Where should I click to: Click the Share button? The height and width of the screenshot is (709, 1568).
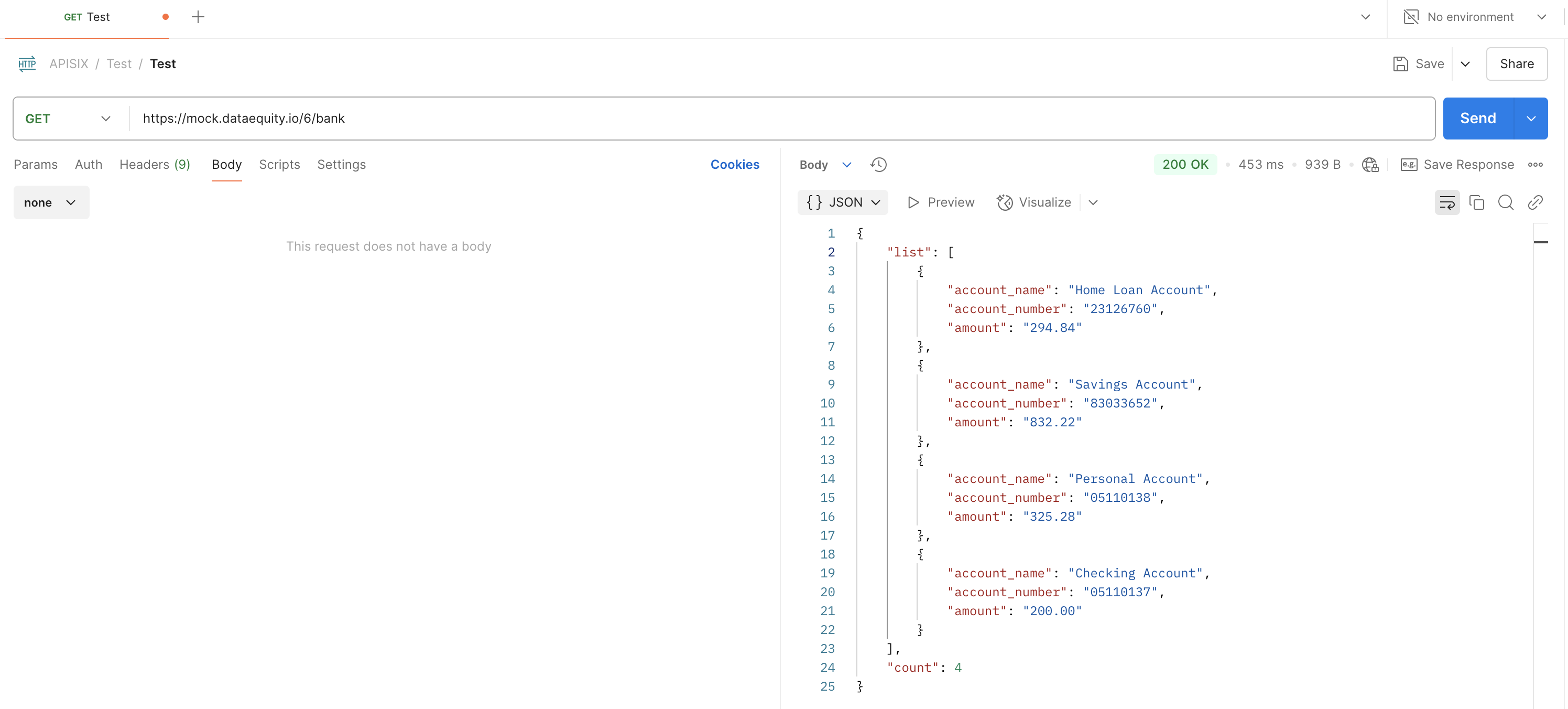point(1516,64)
